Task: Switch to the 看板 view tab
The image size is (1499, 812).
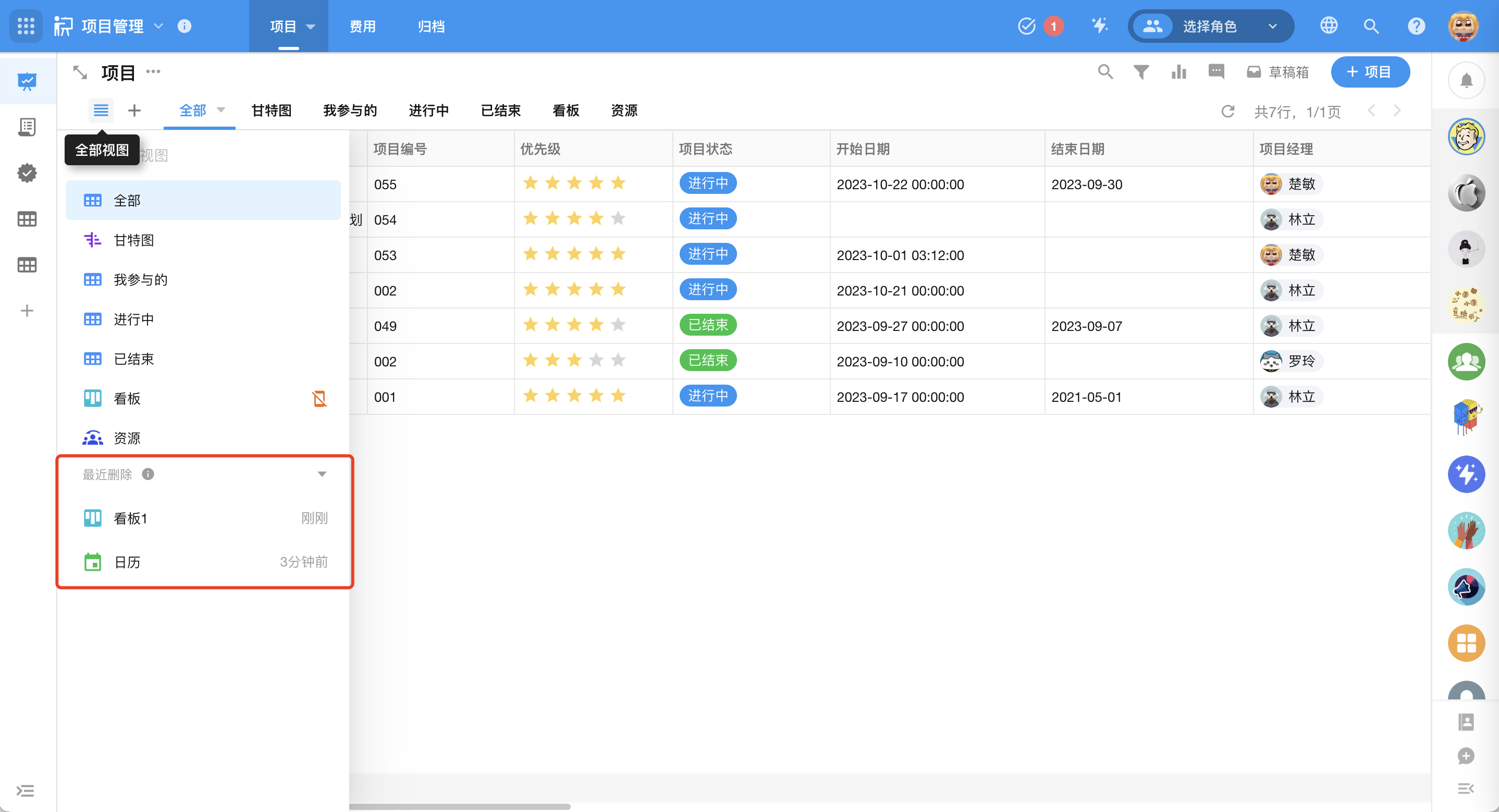Action: click(x=566, y=110)
